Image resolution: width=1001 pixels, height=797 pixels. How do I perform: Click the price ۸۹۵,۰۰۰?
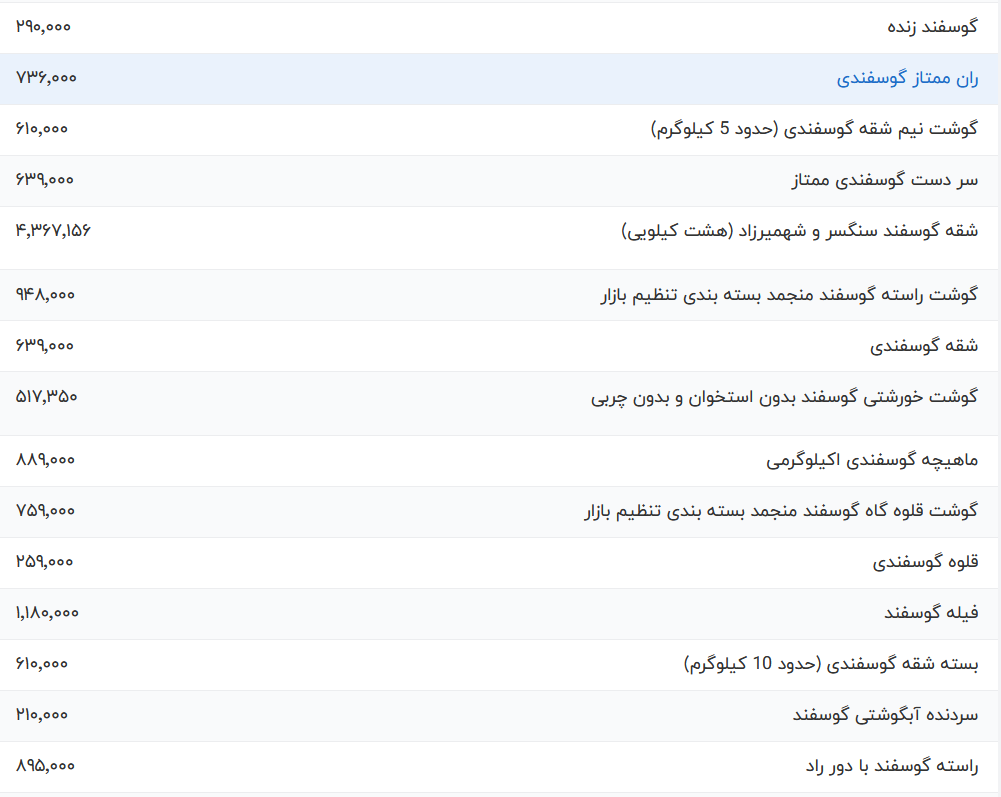(45, 766)
